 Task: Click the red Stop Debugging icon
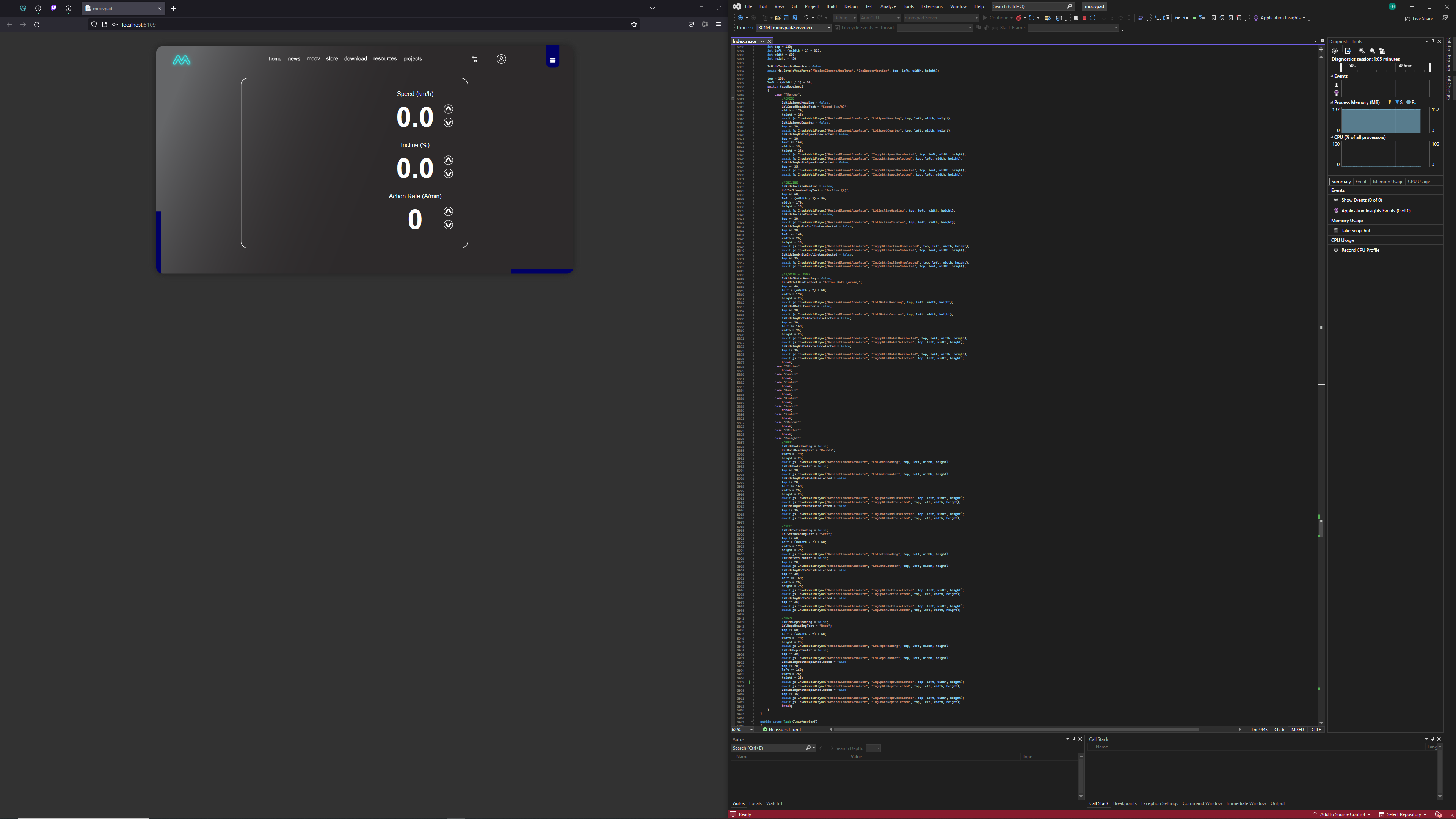(1084, 18)
